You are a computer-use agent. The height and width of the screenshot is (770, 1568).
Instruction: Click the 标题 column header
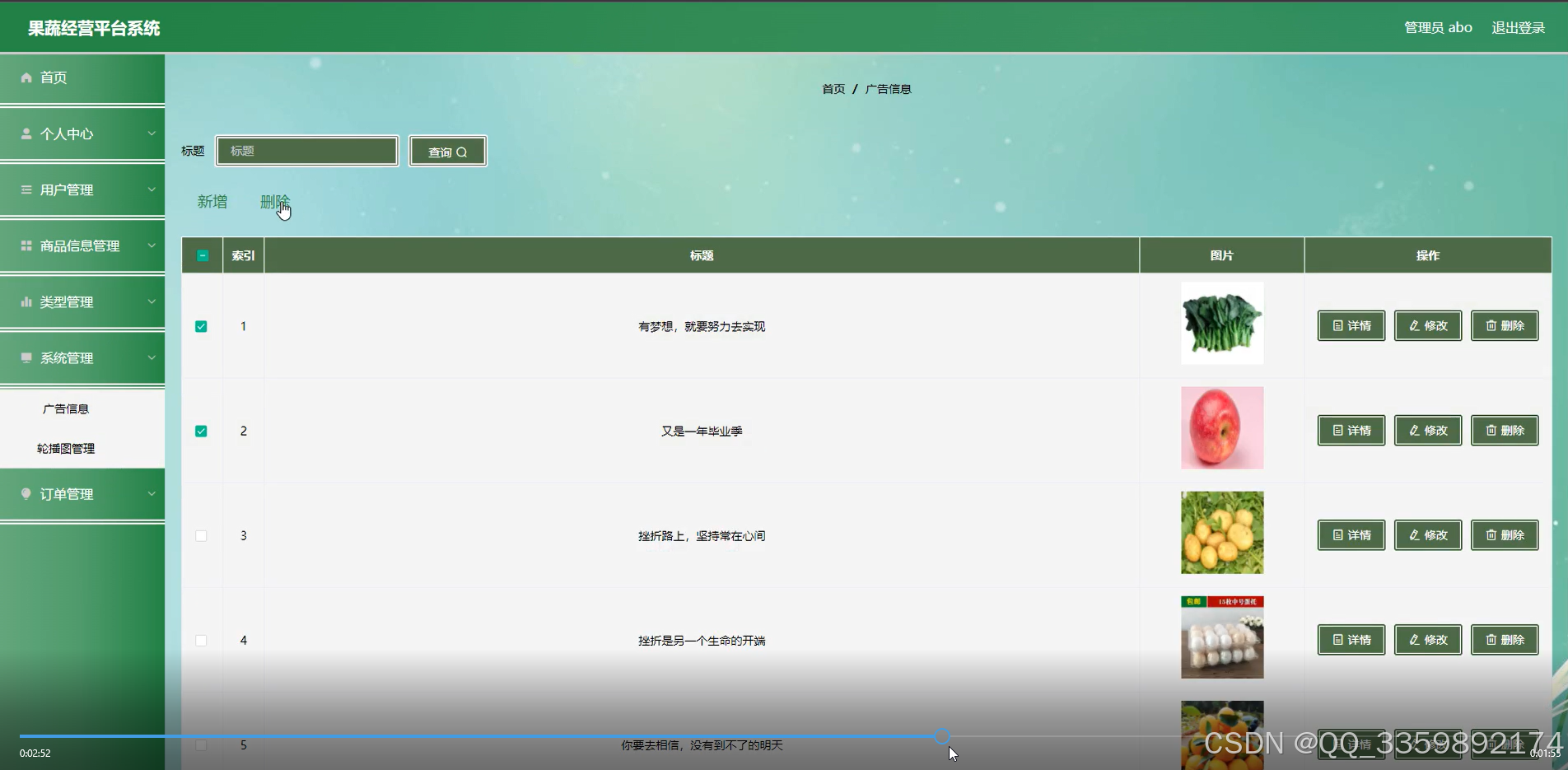tap(702, 255)
